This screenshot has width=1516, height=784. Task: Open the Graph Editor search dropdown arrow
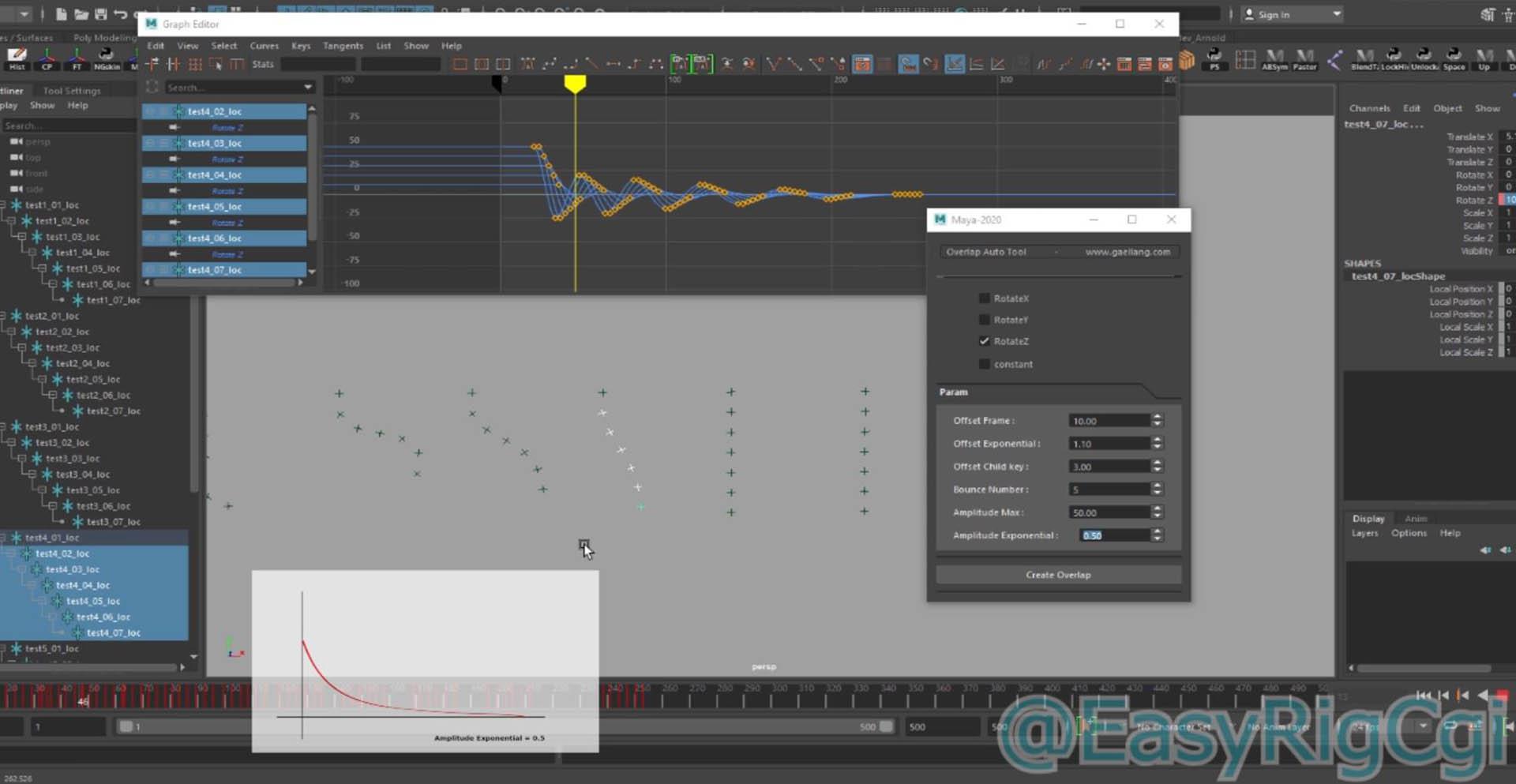307,87
